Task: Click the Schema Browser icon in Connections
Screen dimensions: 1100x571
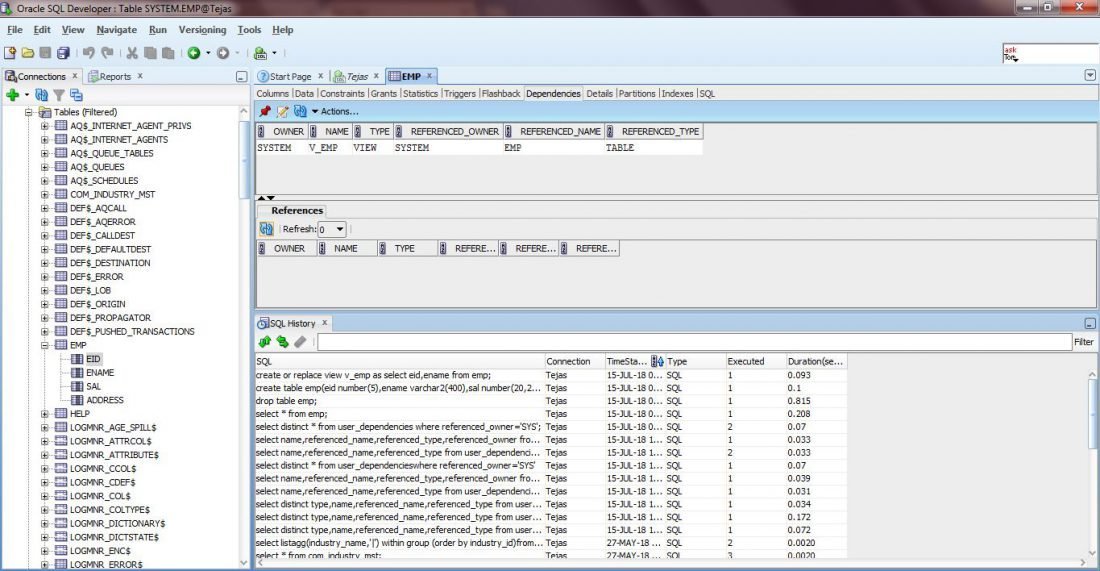Action: pyautogui.click(x=76, y=95)
